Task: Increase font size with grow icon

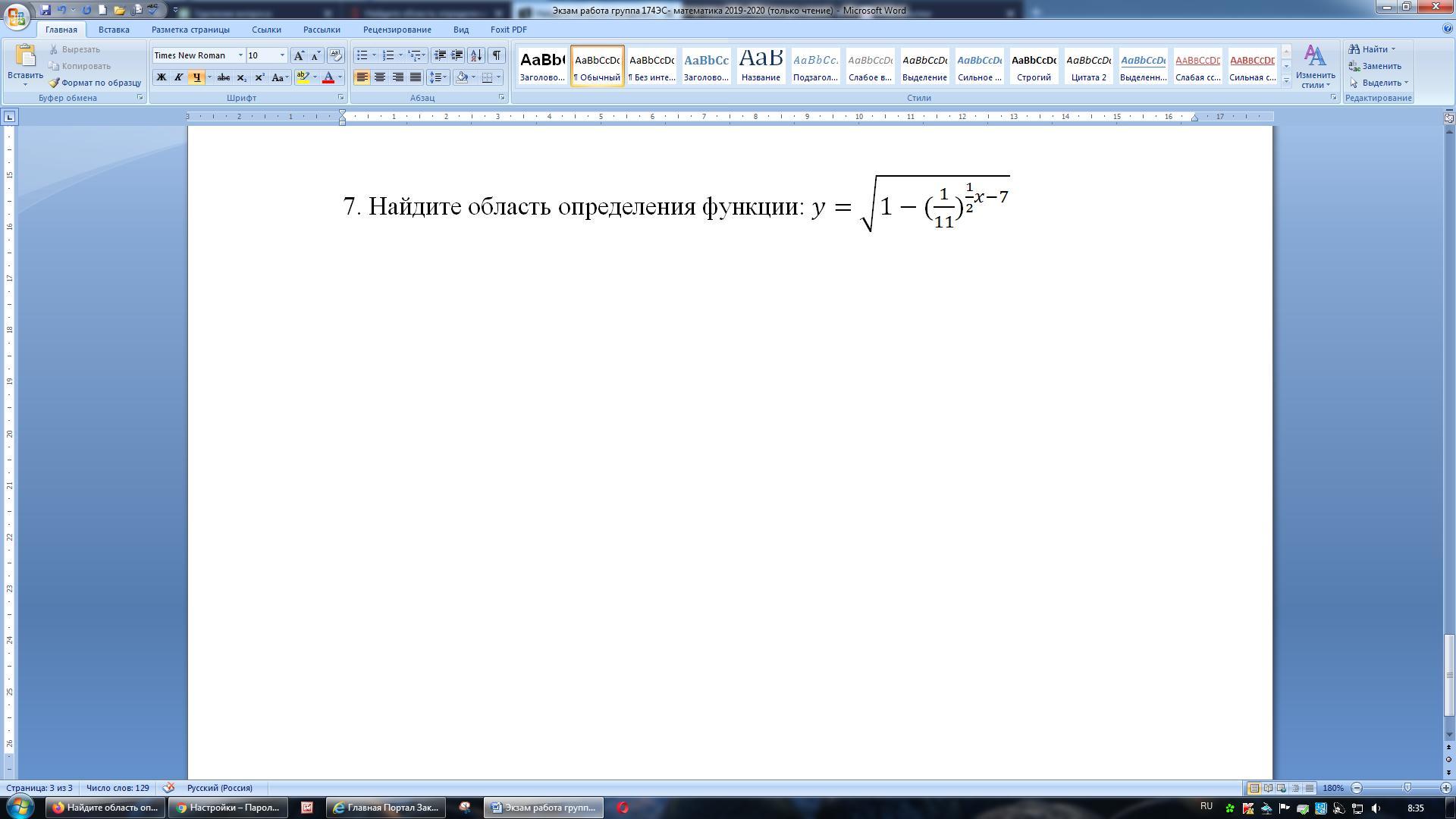Action: click(299, 55)
